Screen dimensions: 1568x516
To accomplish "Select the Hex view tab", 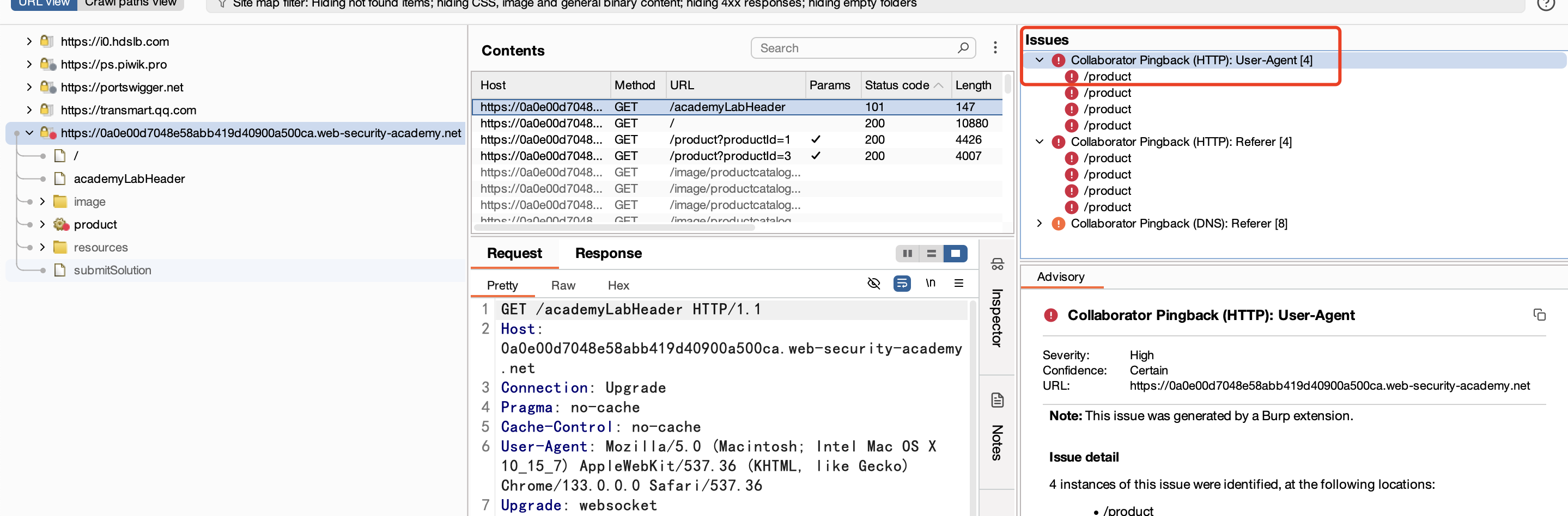I will 618,285.
